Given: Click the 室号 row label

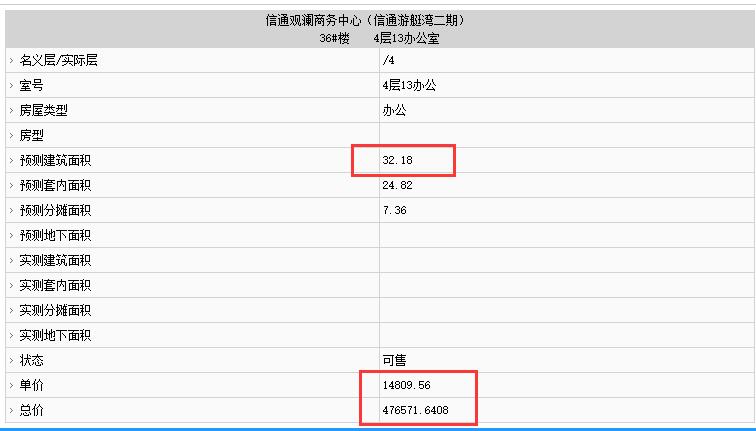Looking at the screenshot, I should [31, 86].
